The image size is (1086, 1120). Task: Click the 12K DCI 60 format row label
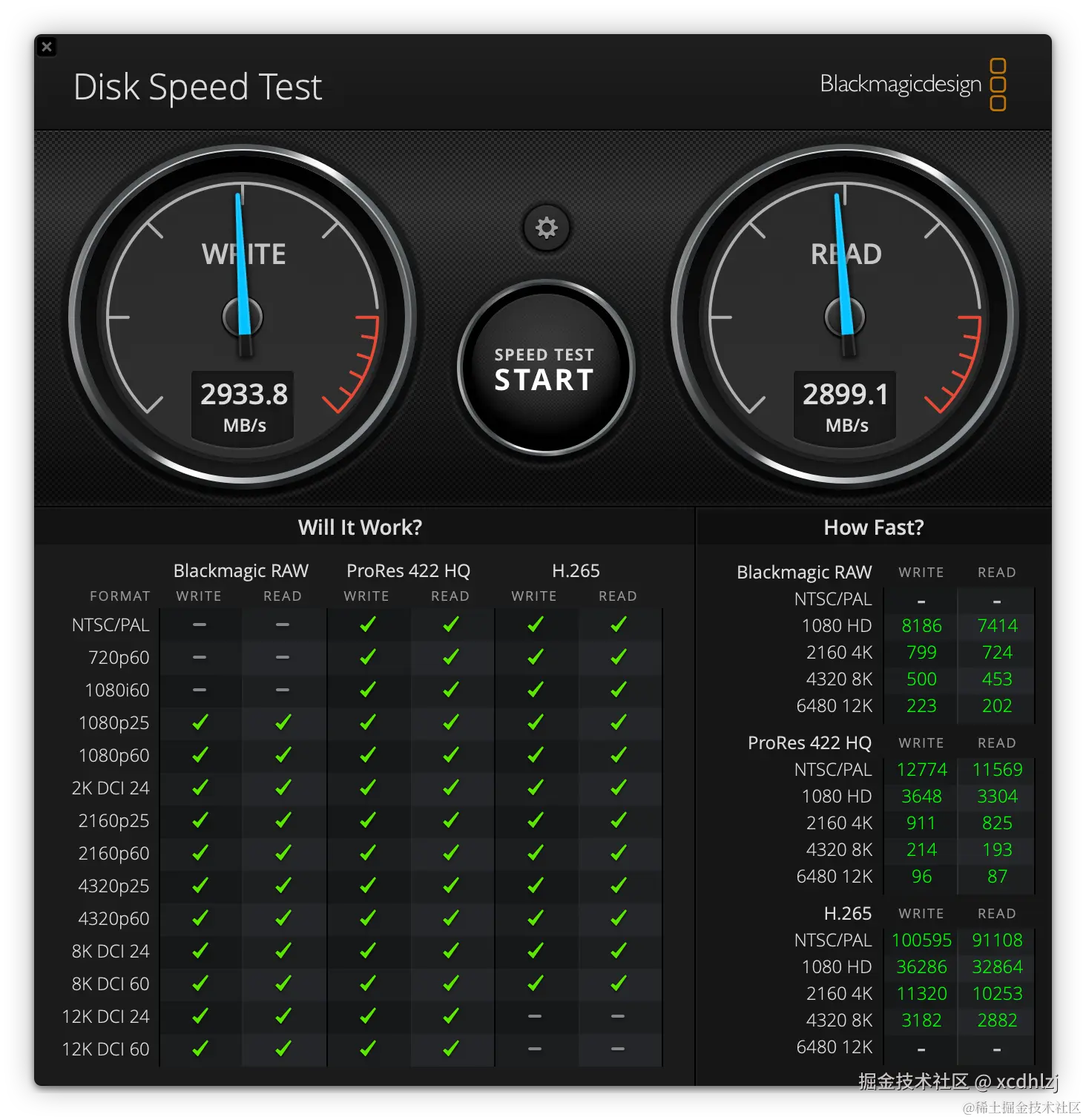click(105, 1050)
